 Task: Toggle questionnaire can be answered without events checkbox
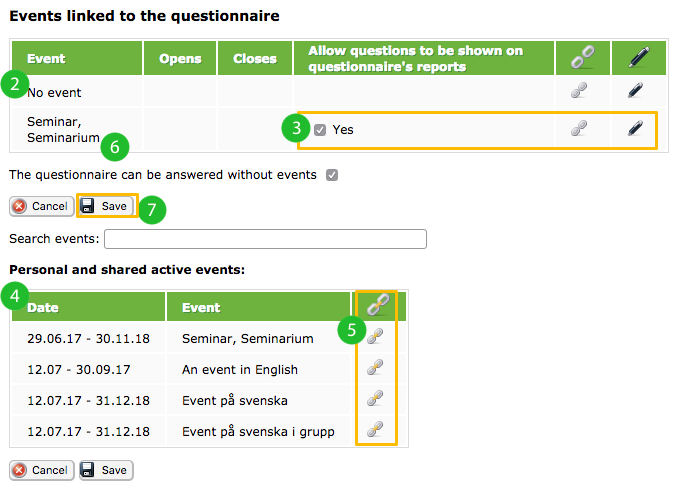[332, 175]
